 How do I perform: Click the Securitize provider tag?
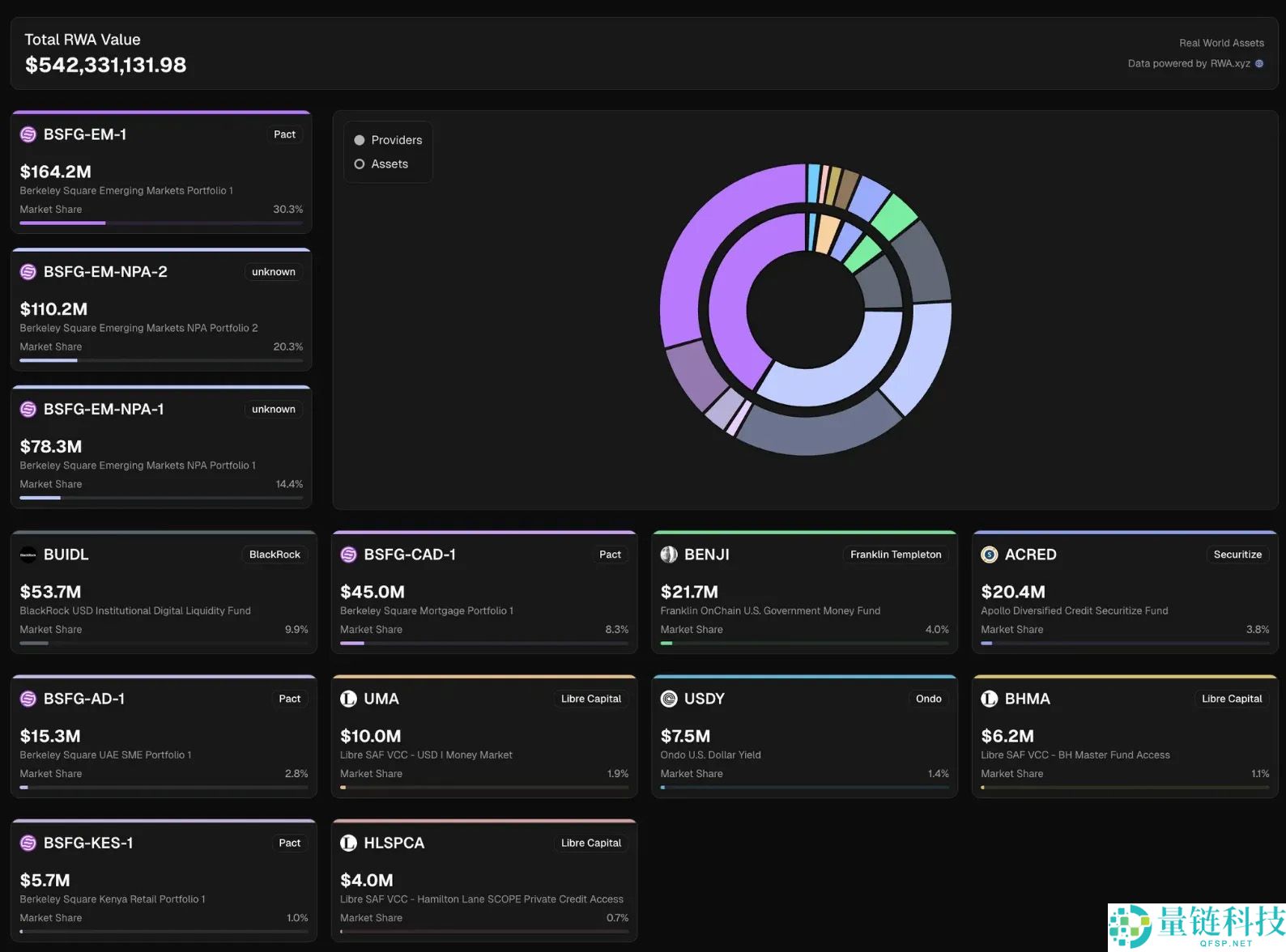(x=1237, y=555)
